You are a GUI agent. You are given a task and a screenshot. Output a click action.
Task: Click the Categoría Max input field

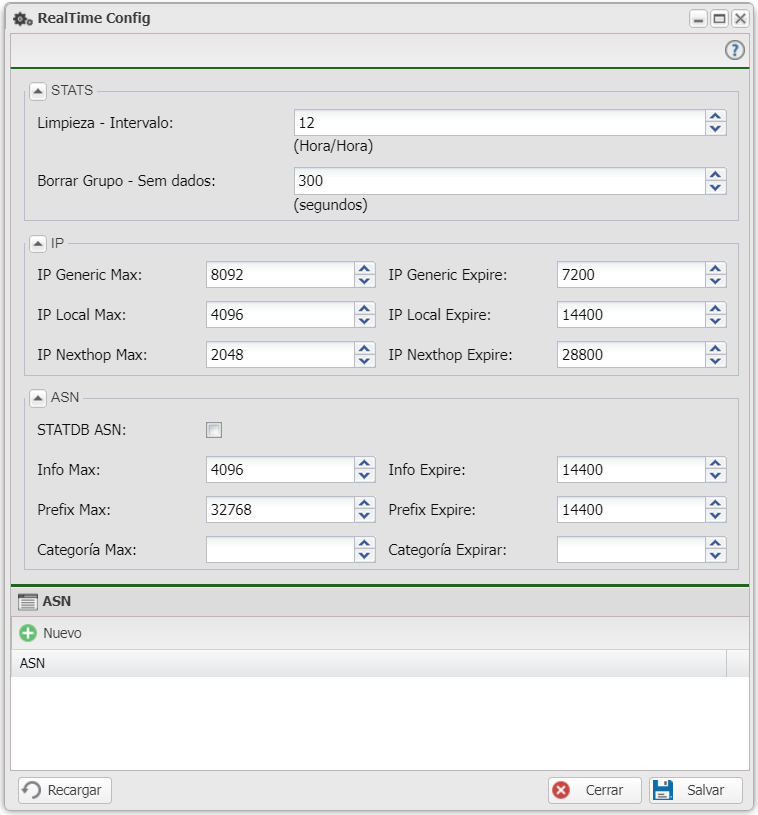(279, 550)
